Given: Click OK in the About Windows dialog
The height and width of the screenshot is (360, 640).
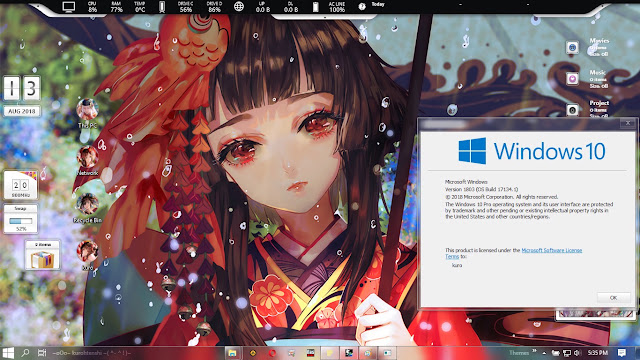Looking at the screenshot, I should coord(613,298).
